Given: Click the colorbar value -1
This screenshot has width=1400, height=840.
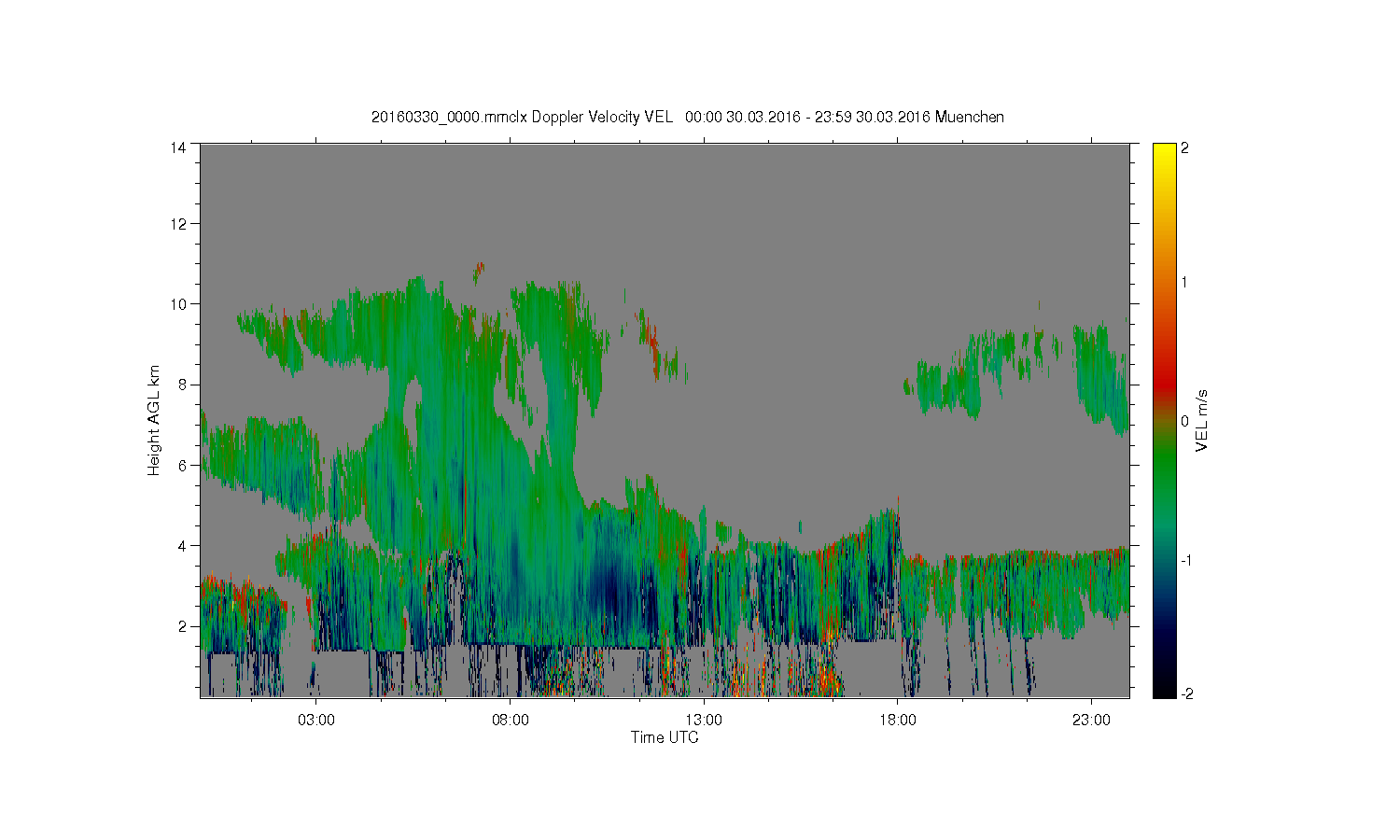Looking at the screenshot, I should [x=1185, y=560].
